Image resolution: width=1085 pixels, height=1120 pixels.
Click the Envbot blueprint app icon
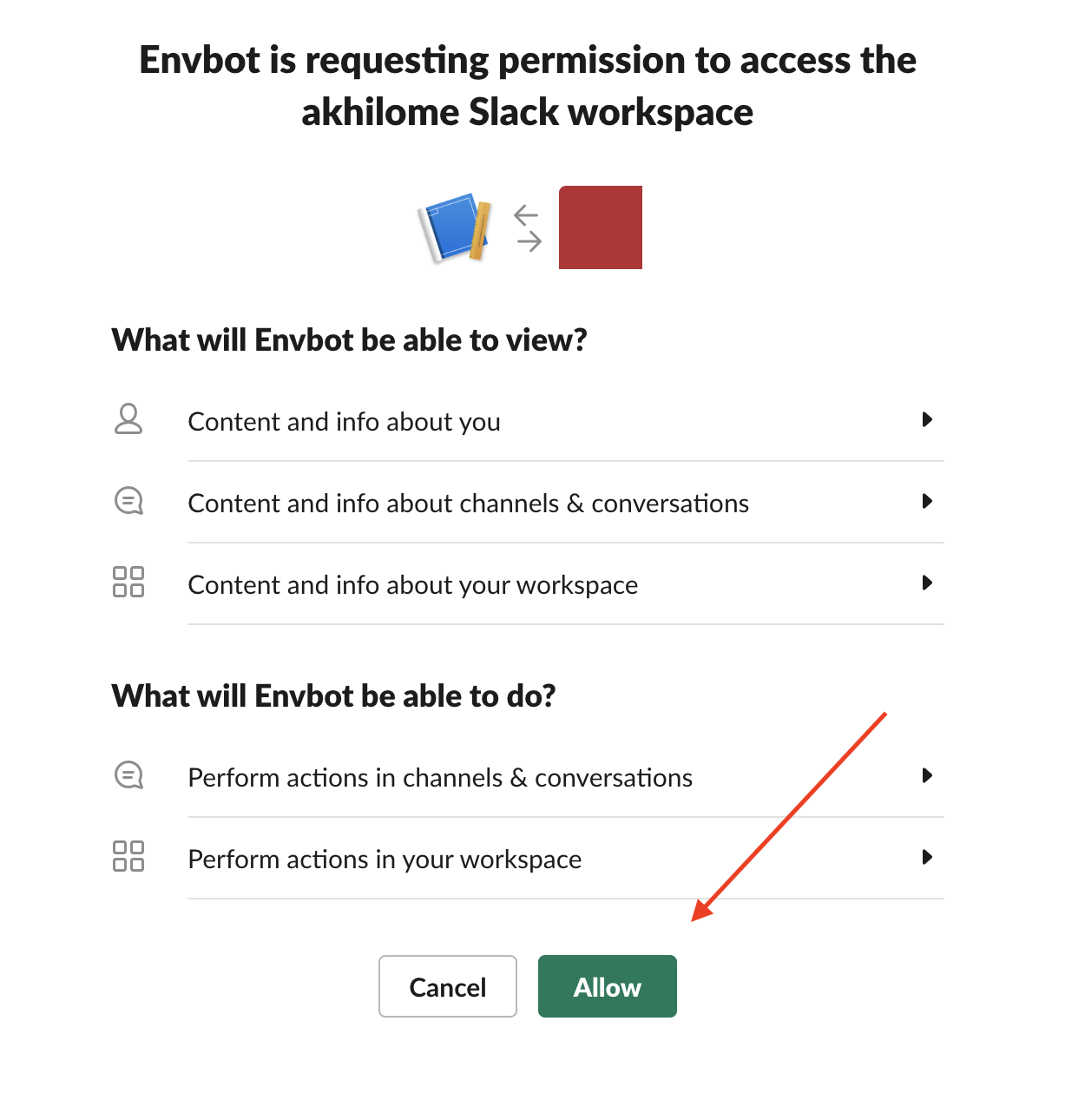(455, 227)
